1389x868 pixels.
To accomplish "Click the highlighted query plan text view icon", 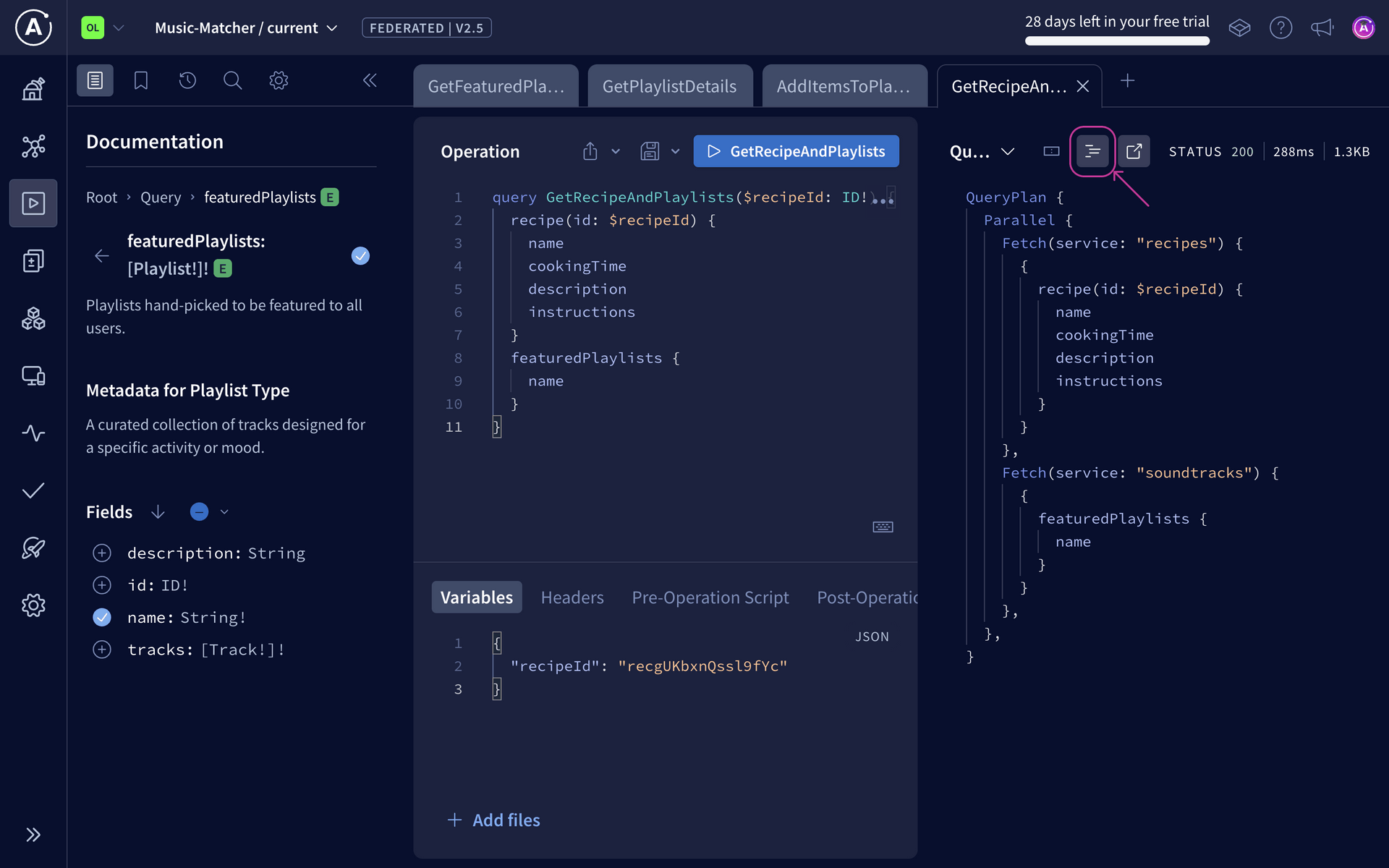I will [x=1092, y=151].
